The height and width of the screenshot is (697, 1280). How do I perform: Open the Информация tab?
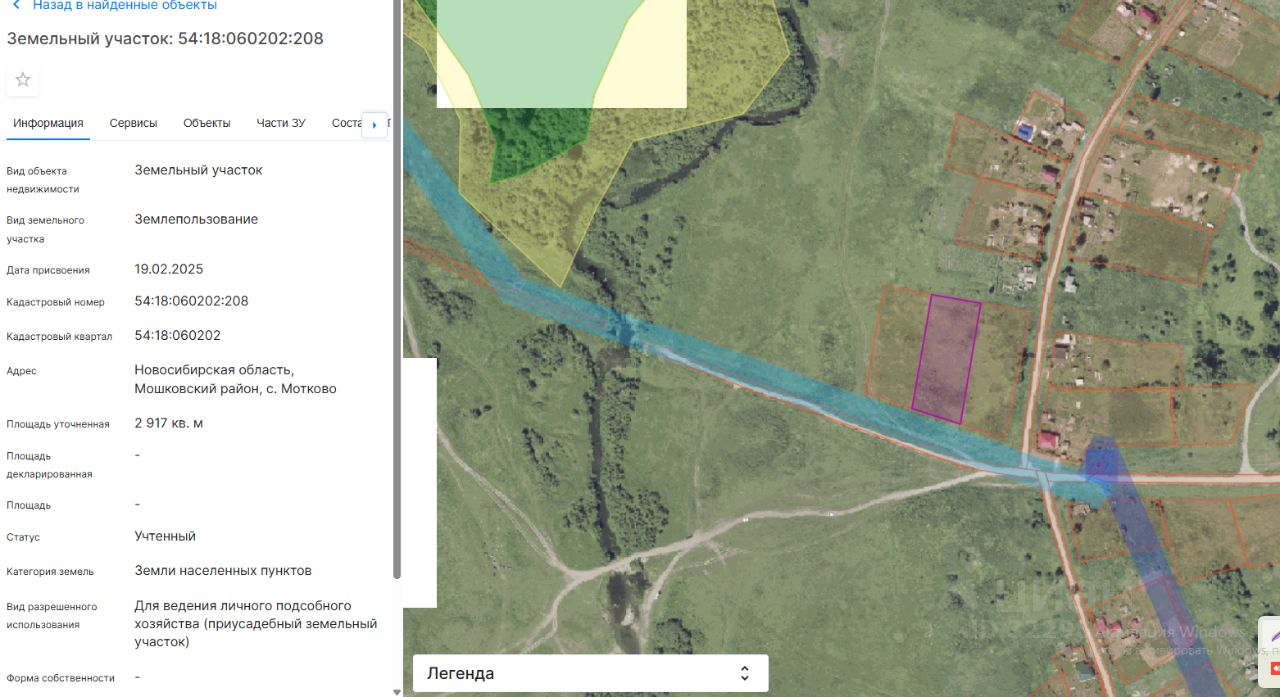pyautogui.click(x=48, y=123)
